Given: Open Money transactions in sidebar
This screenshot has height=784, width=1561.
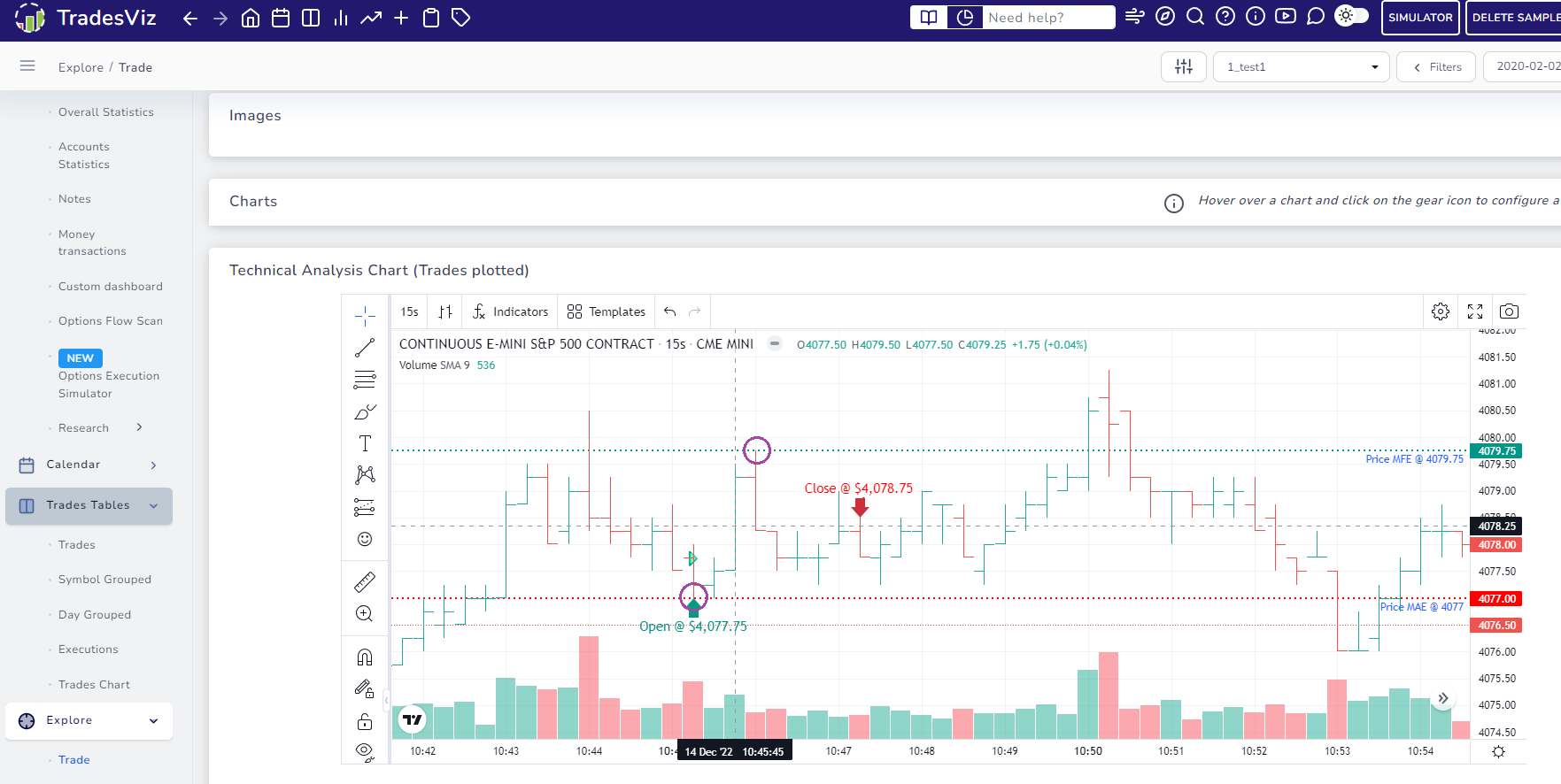Looking at the screenshot, I should point(92,242).
